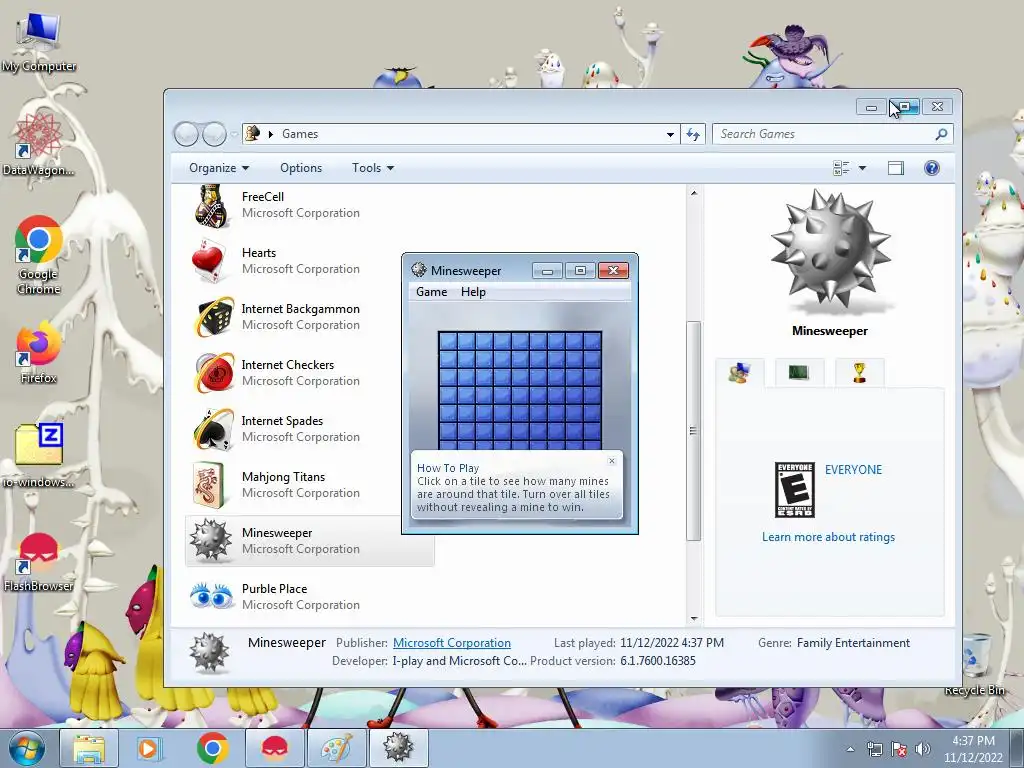The image size is (1024, 768).
Task: Open Firefox desktop shortcut
Action: pyautogui.click(x=39, y=353)
